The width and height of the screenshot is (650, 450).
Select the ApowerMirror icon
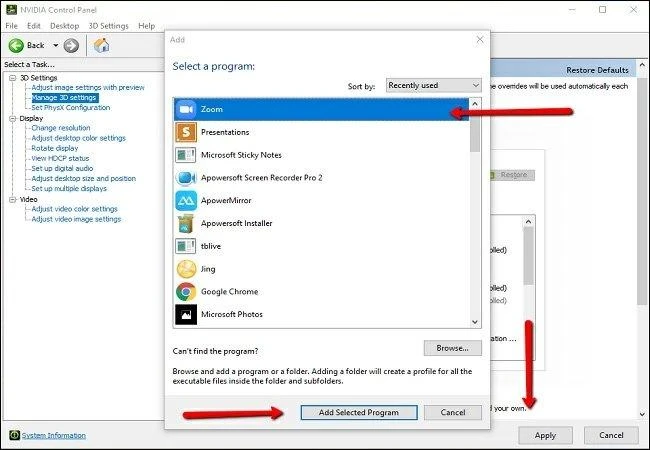(186, 200)
